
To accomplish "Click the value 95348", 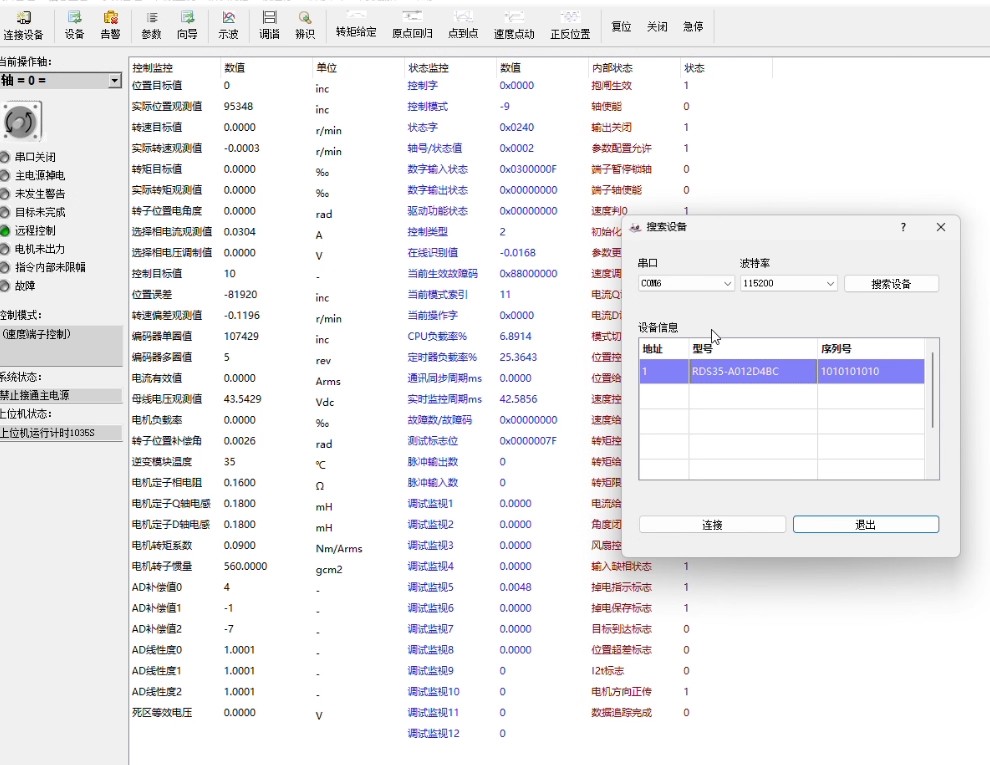I will pos(238,107).
